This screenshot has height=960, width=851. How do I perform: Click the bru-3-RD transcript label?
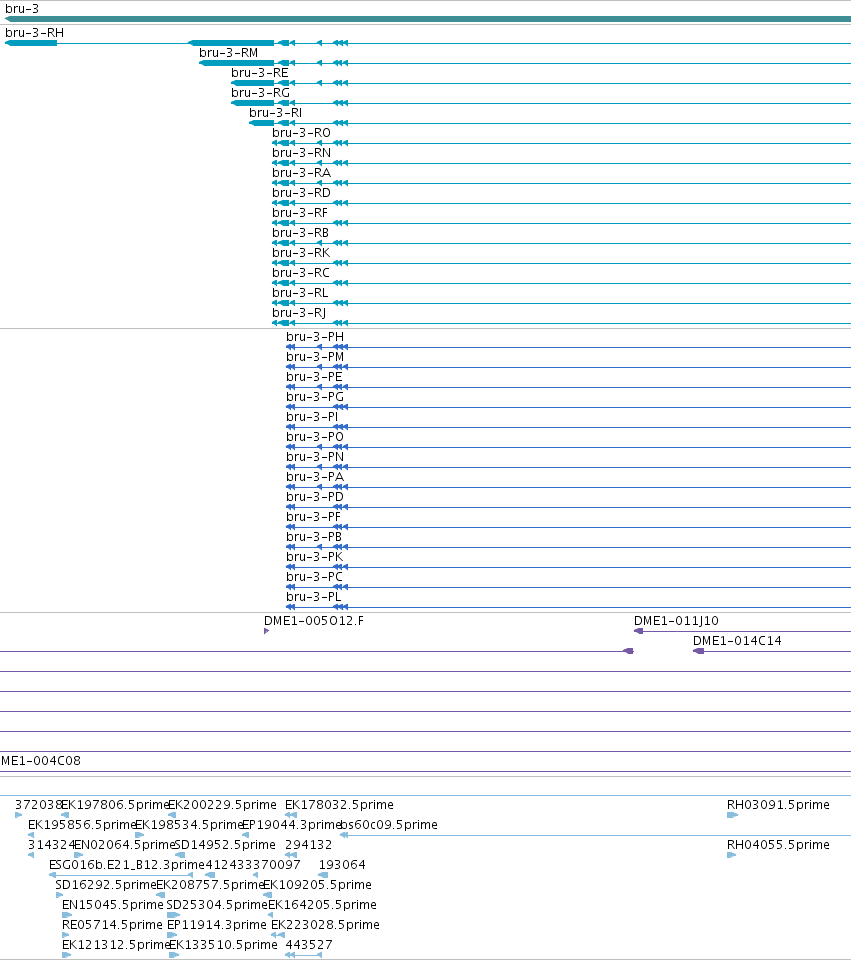click(x=301, y=193)
